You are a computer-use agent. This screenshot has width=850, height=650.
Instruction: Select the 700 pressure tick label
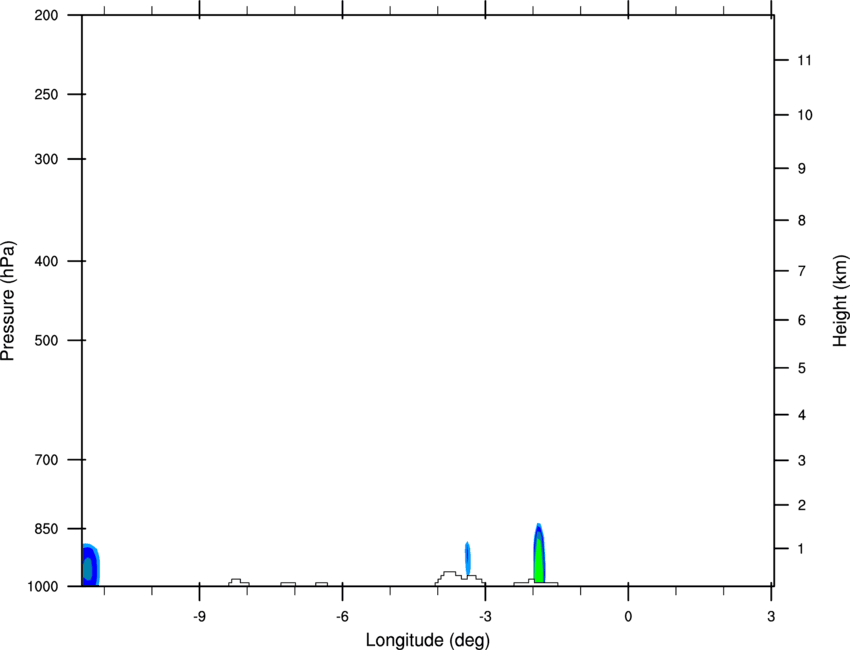[x=46, y=460]
